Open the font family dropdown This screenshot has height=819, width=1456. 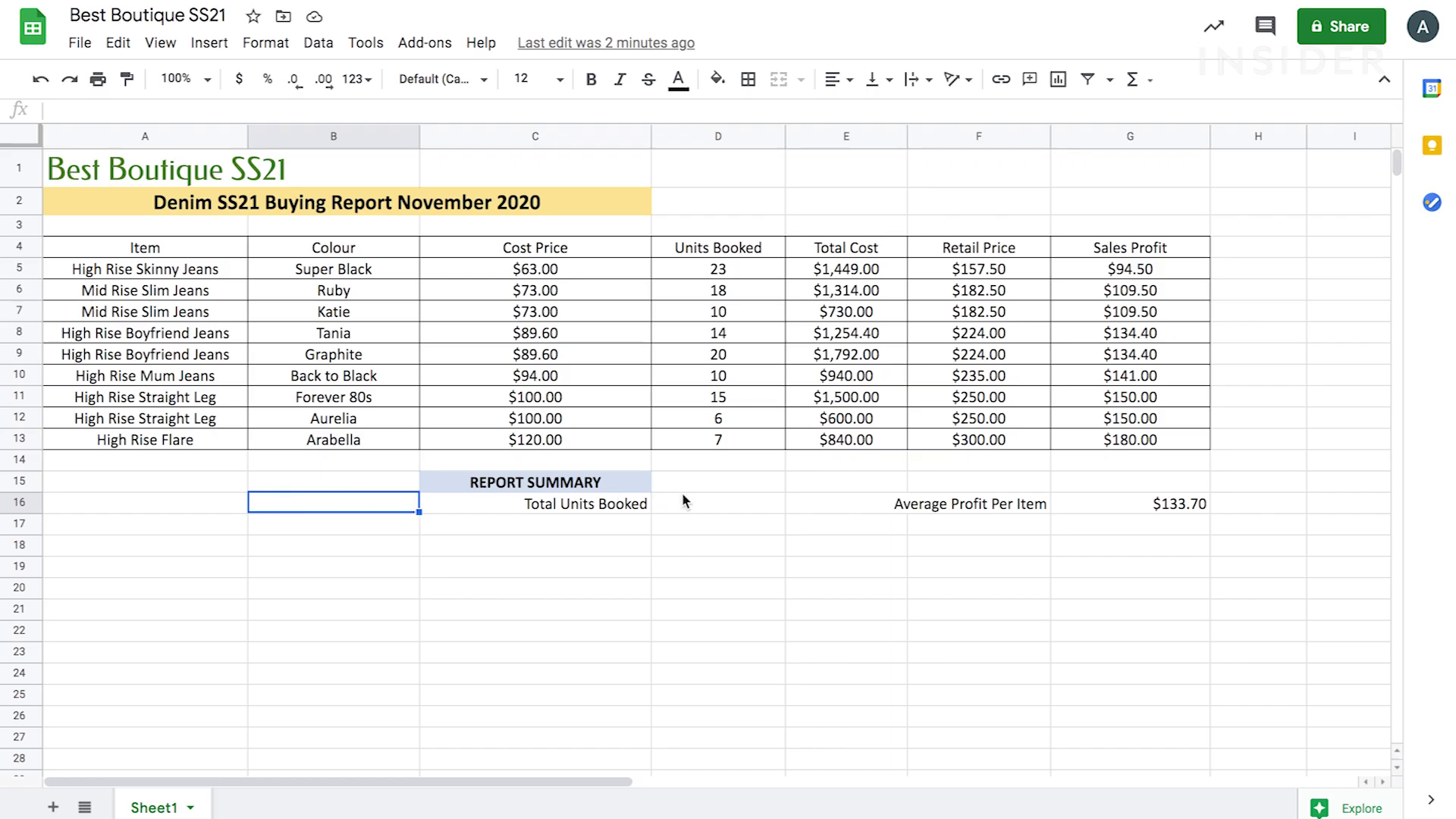tap(443, 79)
